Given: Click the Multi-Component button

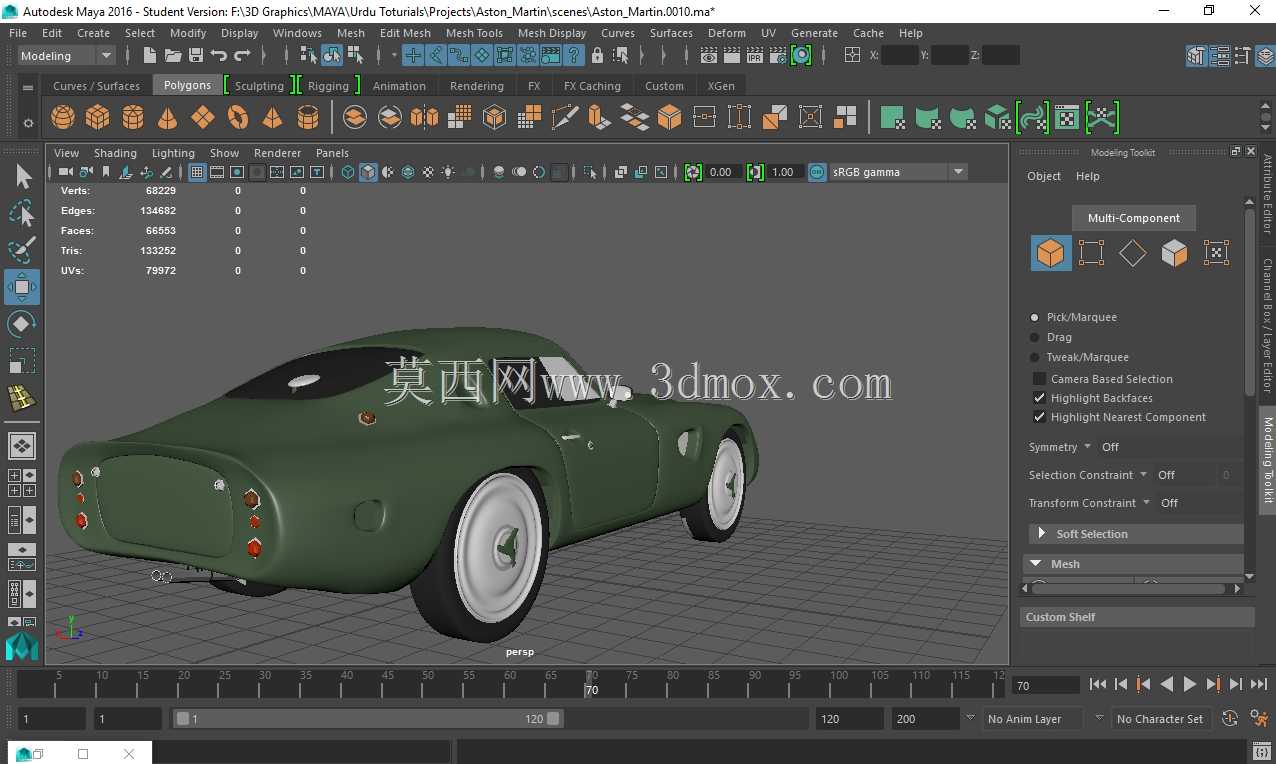Looking at the screenshot, I should click(x=1134, y=218).
